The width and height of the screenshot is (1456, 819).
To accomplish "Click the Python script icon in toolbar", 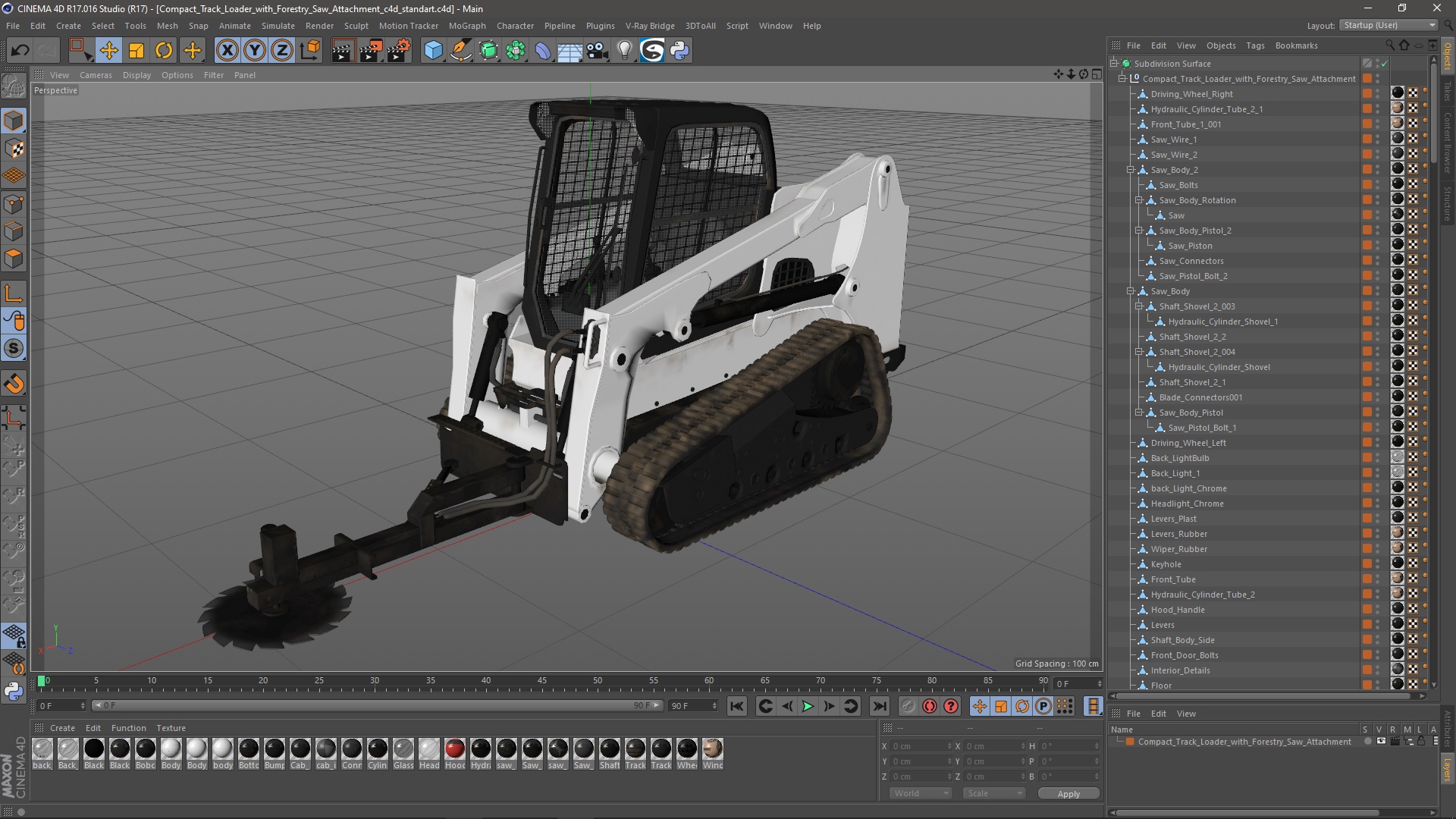I will pos(680,51).
